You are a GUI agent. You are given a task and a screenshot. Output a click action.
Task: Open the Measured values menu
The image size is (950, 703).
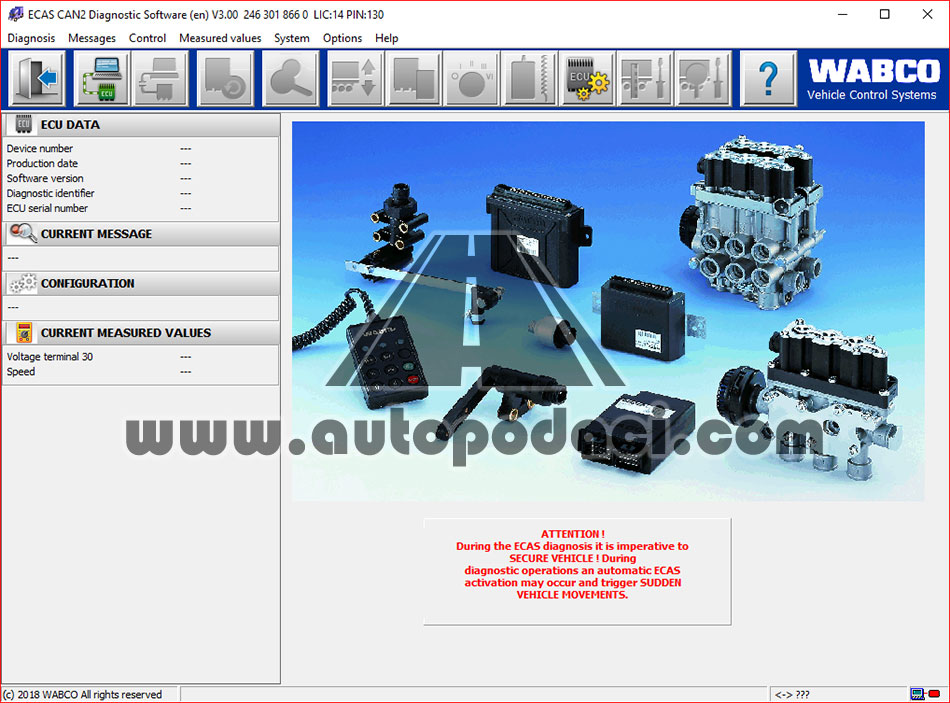pyautogui.click(x=220, y=38)
